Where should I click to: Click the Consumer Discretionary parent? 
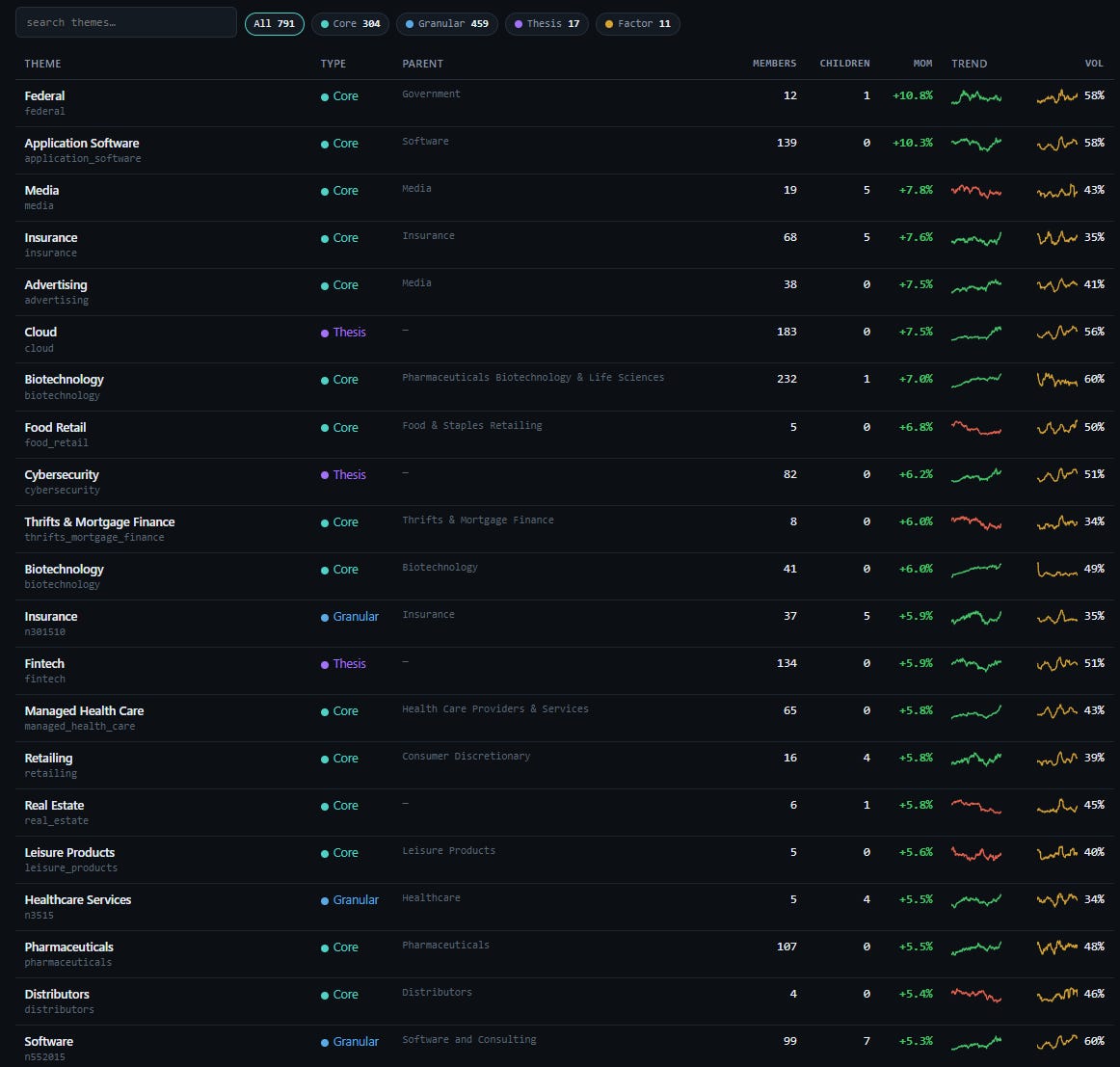466,756
